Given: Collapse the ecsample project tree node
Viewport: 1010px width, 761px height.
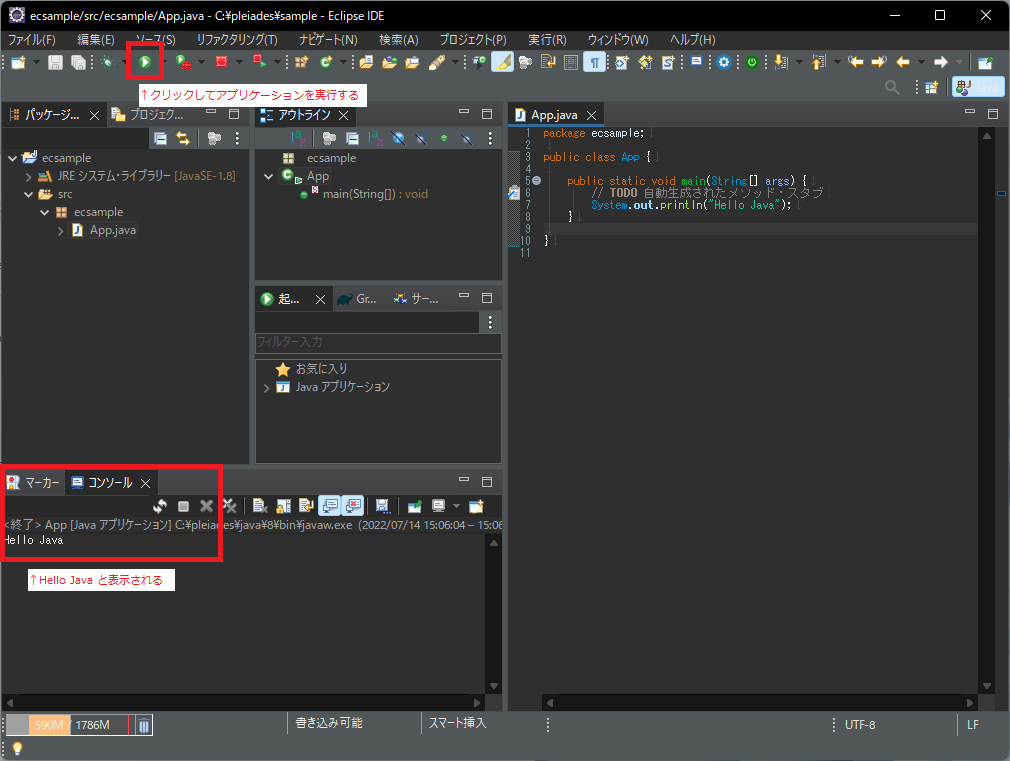Looking at the screenshot, I should pyautogui.click(x=13, y=158).
